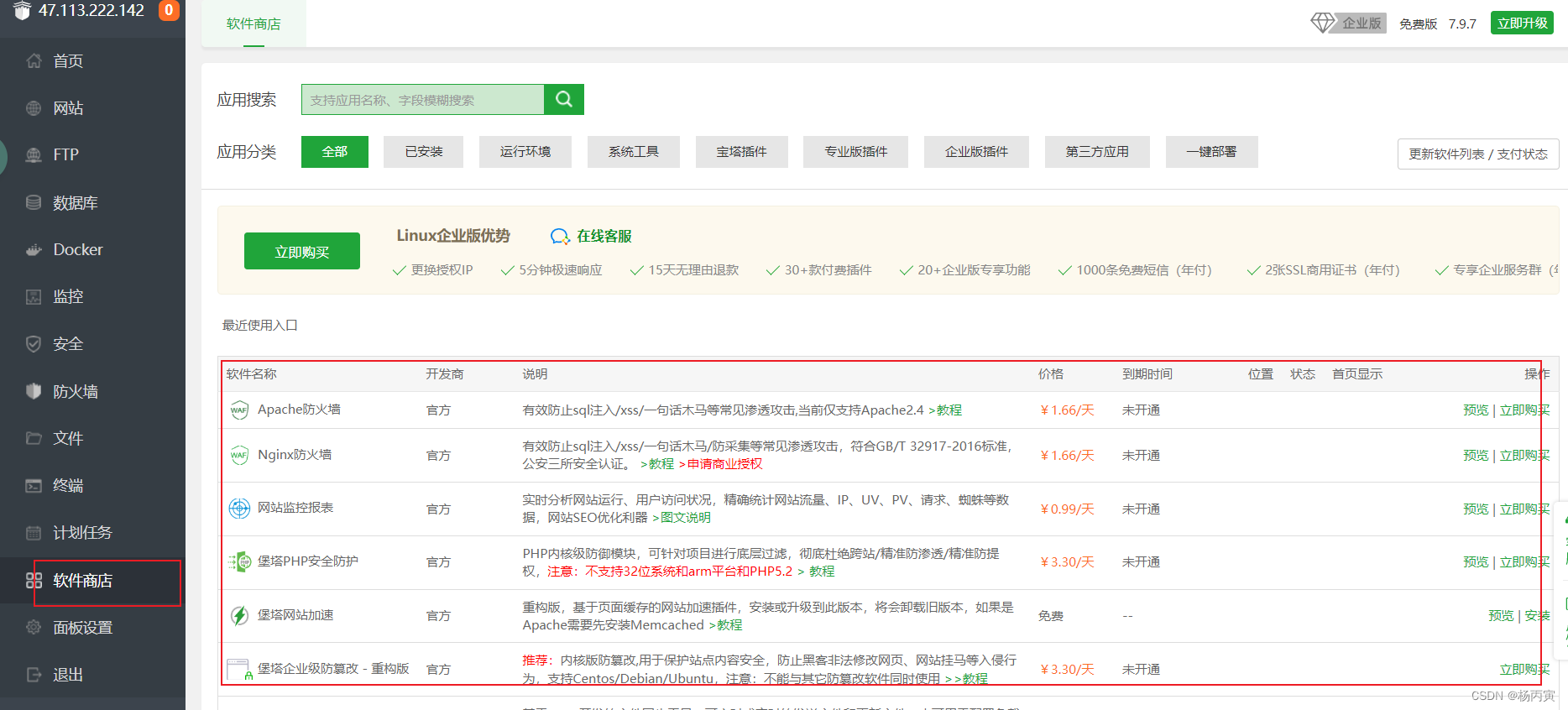Click the 立即升级 button
Viewport: 1568px width, 710px height.
point(1522,23)
